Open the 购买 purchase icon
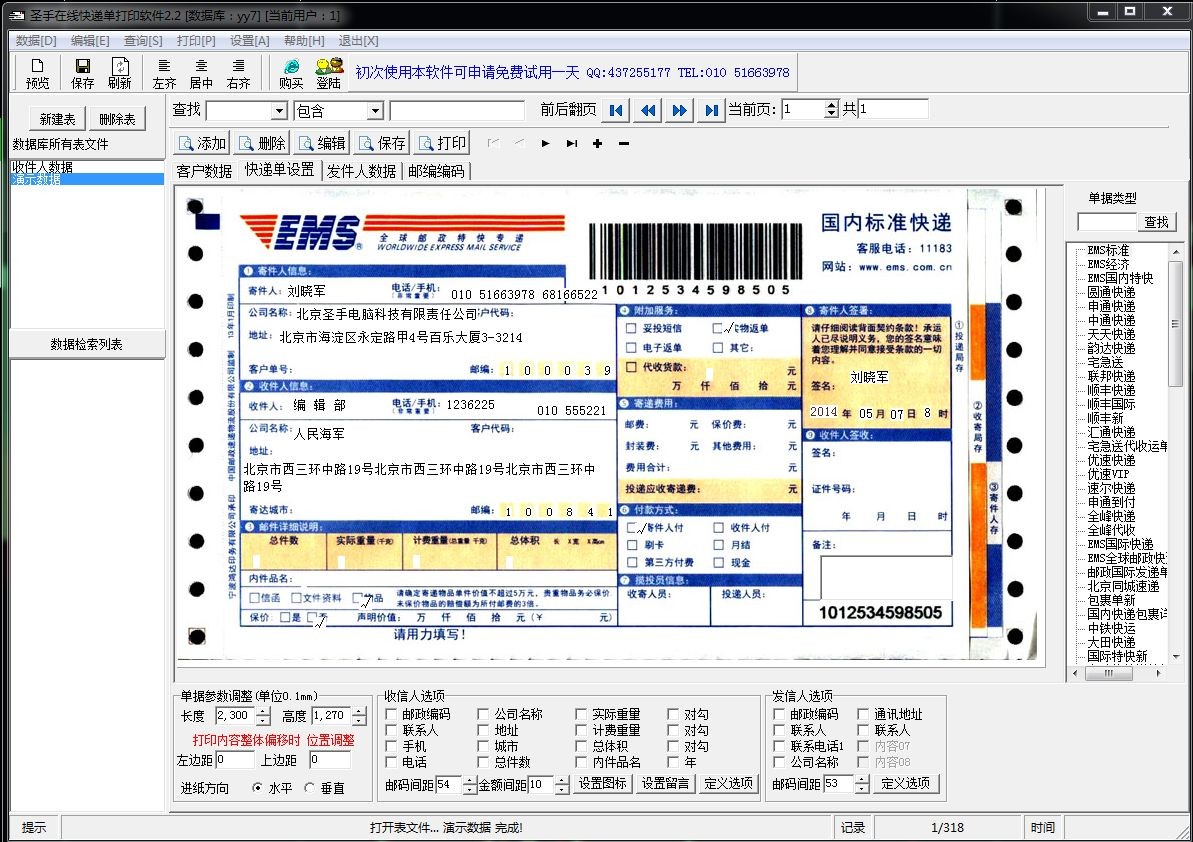 291,73
